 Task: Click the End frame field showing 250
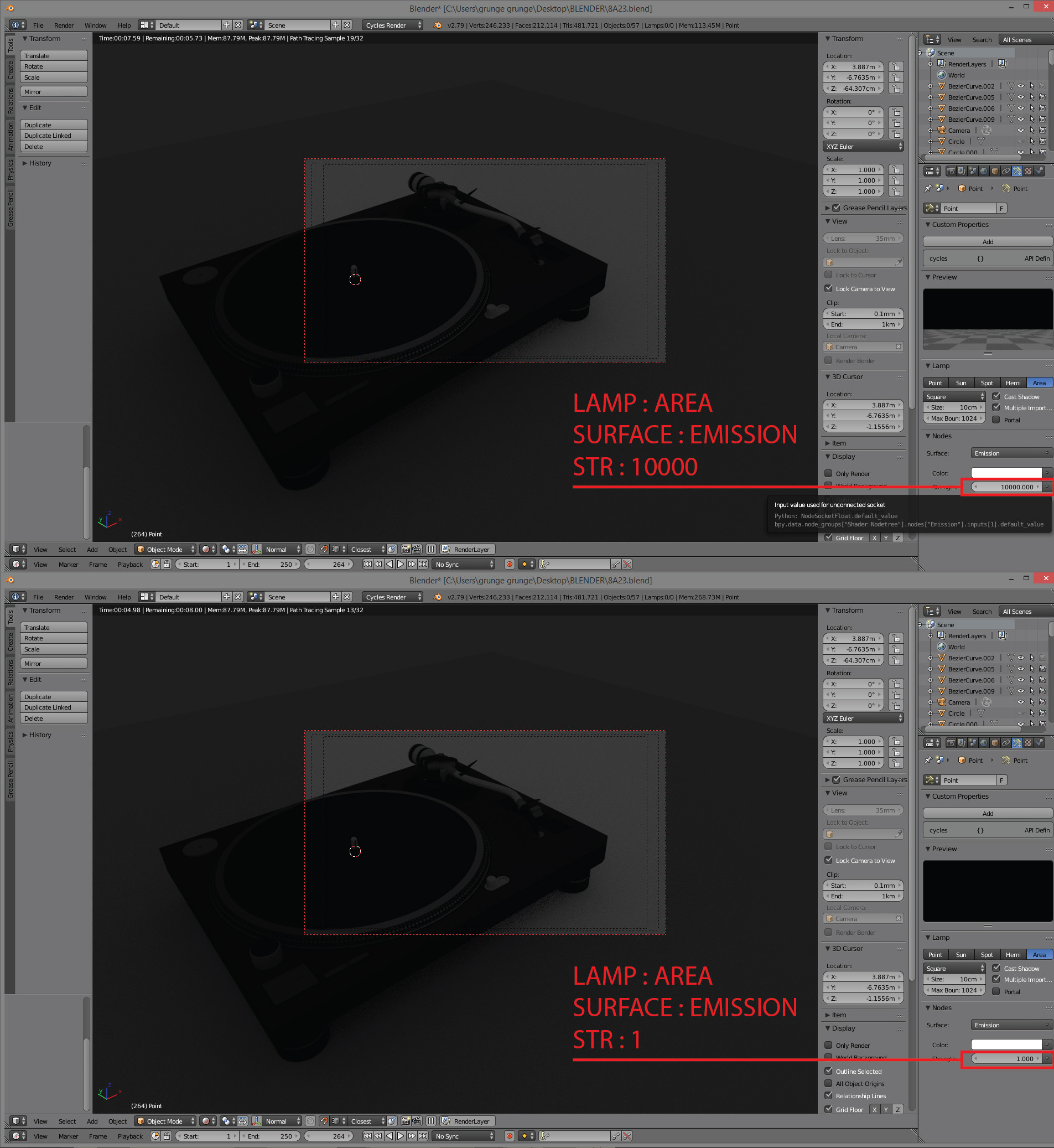[x=270, y=563]
